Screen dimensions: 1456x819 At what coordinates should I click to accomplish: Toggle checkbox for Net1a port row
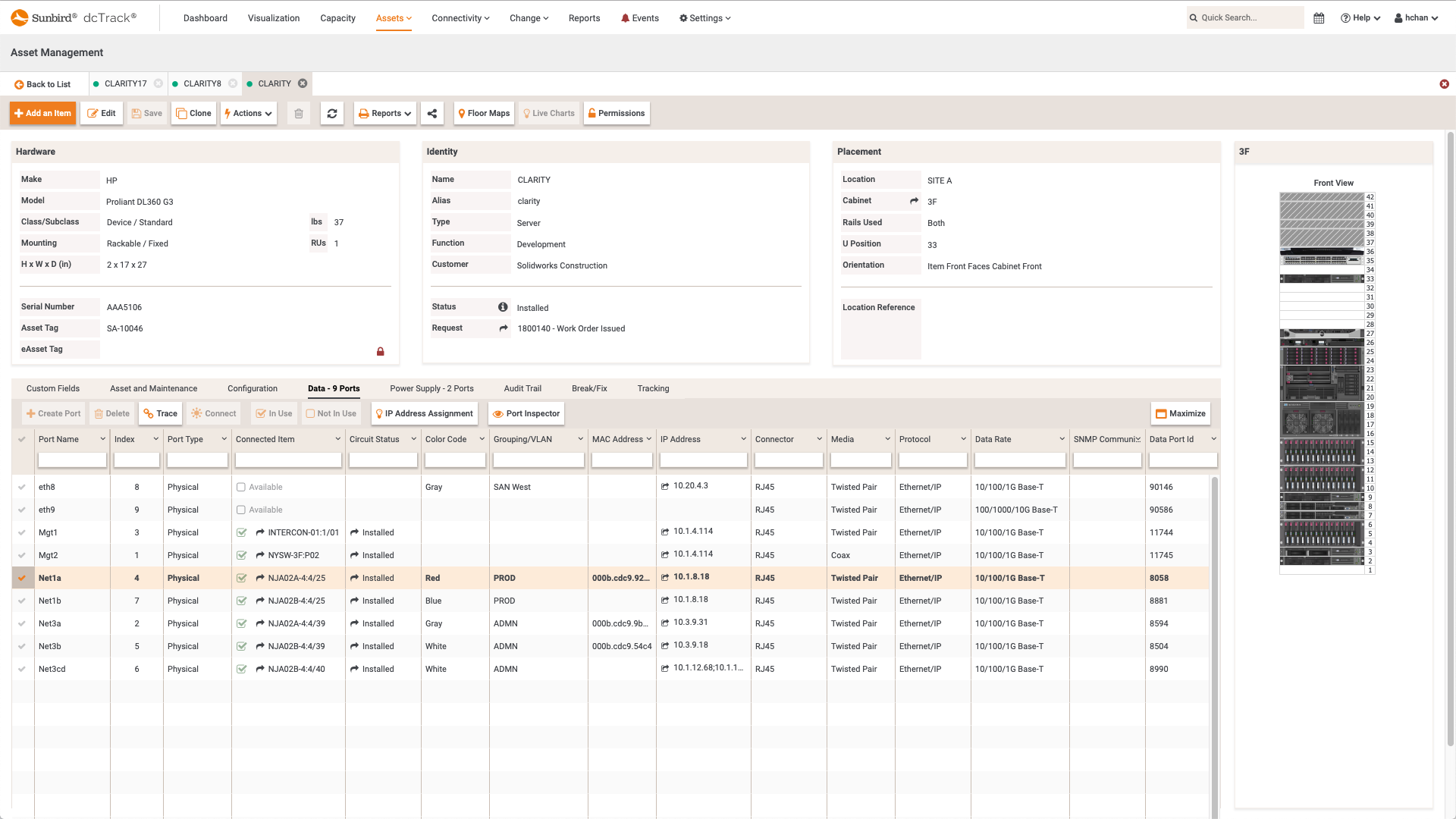22,578
